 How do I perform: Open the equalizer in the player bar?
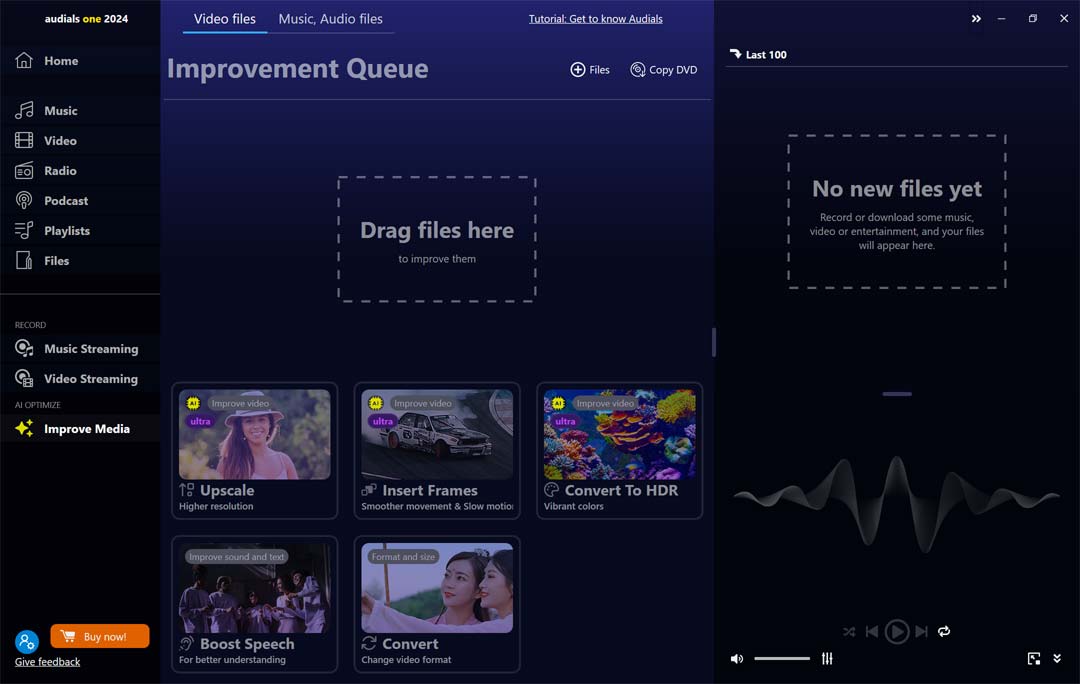[827, 658]
